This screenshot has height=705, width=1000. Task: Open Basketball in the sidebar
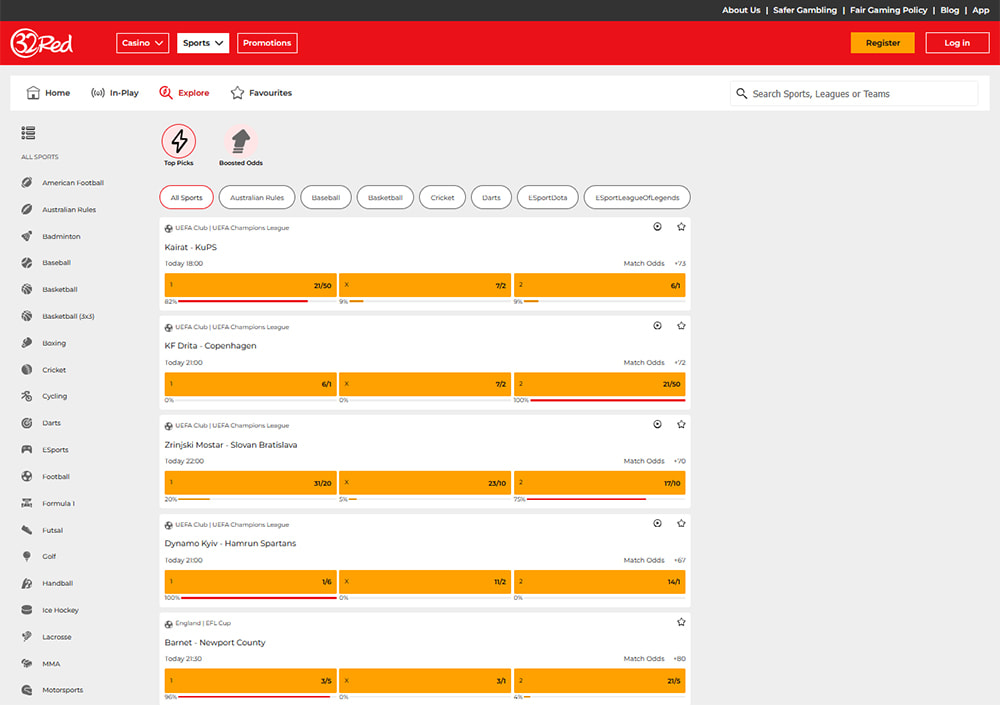pos(49,289)
